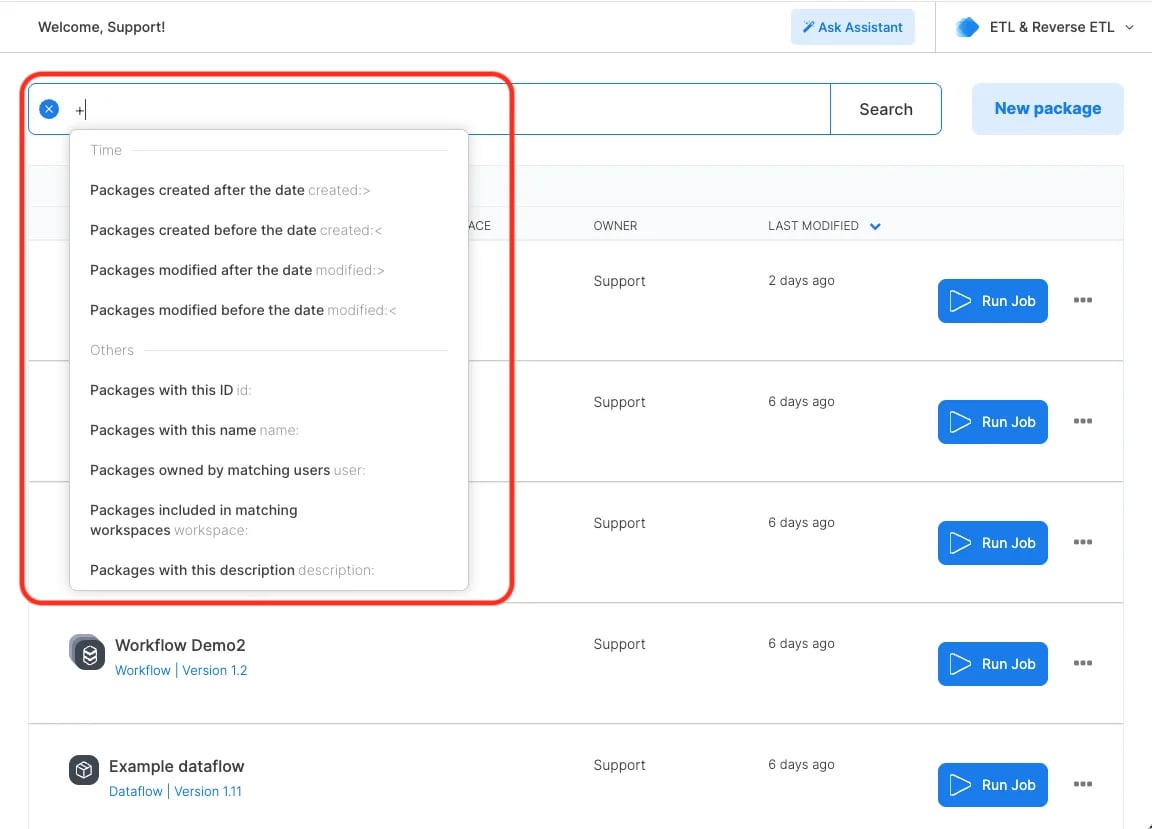Click '6 days ago' in Example dataflow row
The height and width of the screenshot is (829, 1152).
(x=801, y=764)
